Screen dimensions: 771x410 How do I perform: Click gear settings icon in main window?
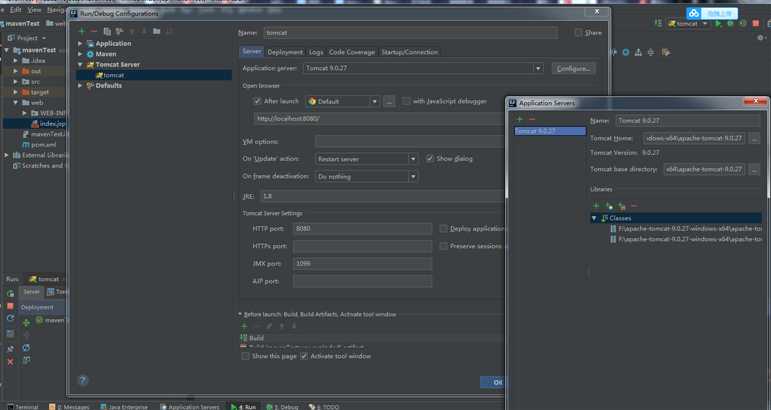pos(760,37)
